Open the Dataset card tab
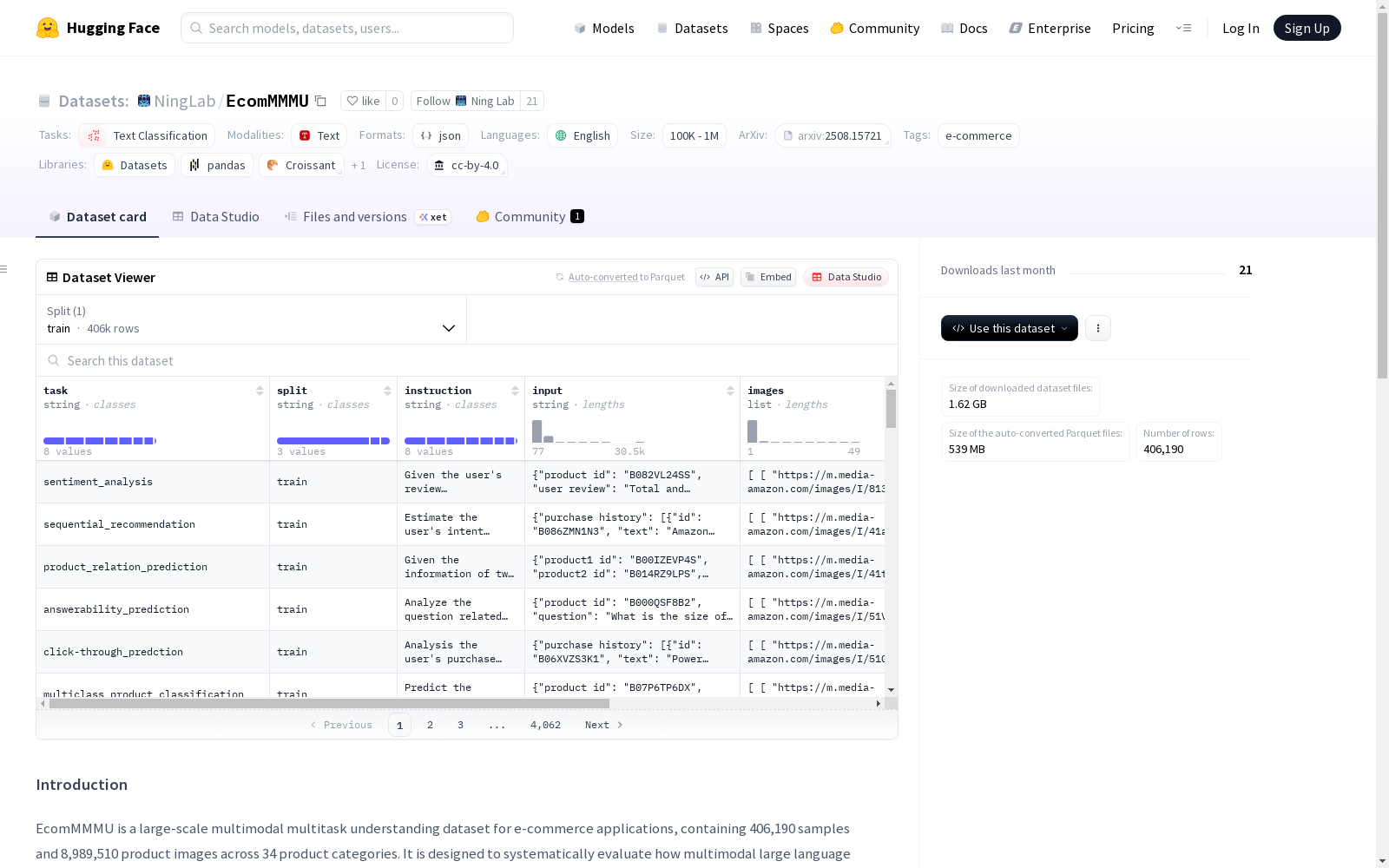Screen dimensions: 1389x868 97,217
